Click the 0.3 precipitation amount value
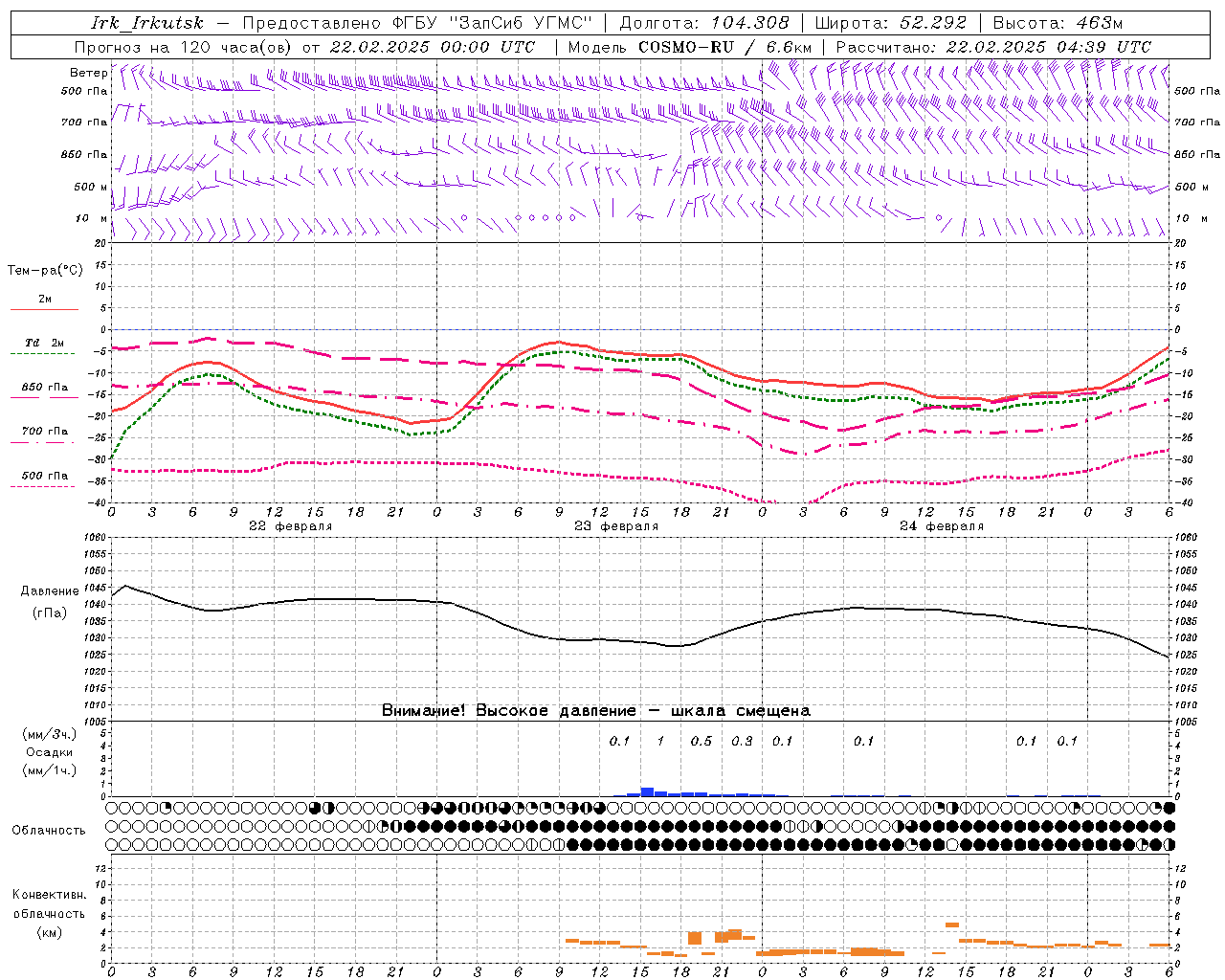The image size is (1225, 980). pos(742,742)
